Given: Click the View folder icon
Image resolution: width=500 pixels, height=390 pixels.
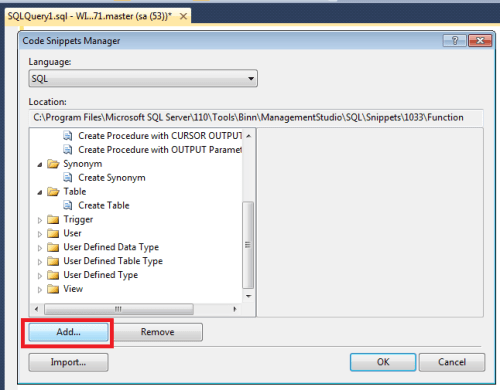Looking at the screenshot, I should click(53, 289).
